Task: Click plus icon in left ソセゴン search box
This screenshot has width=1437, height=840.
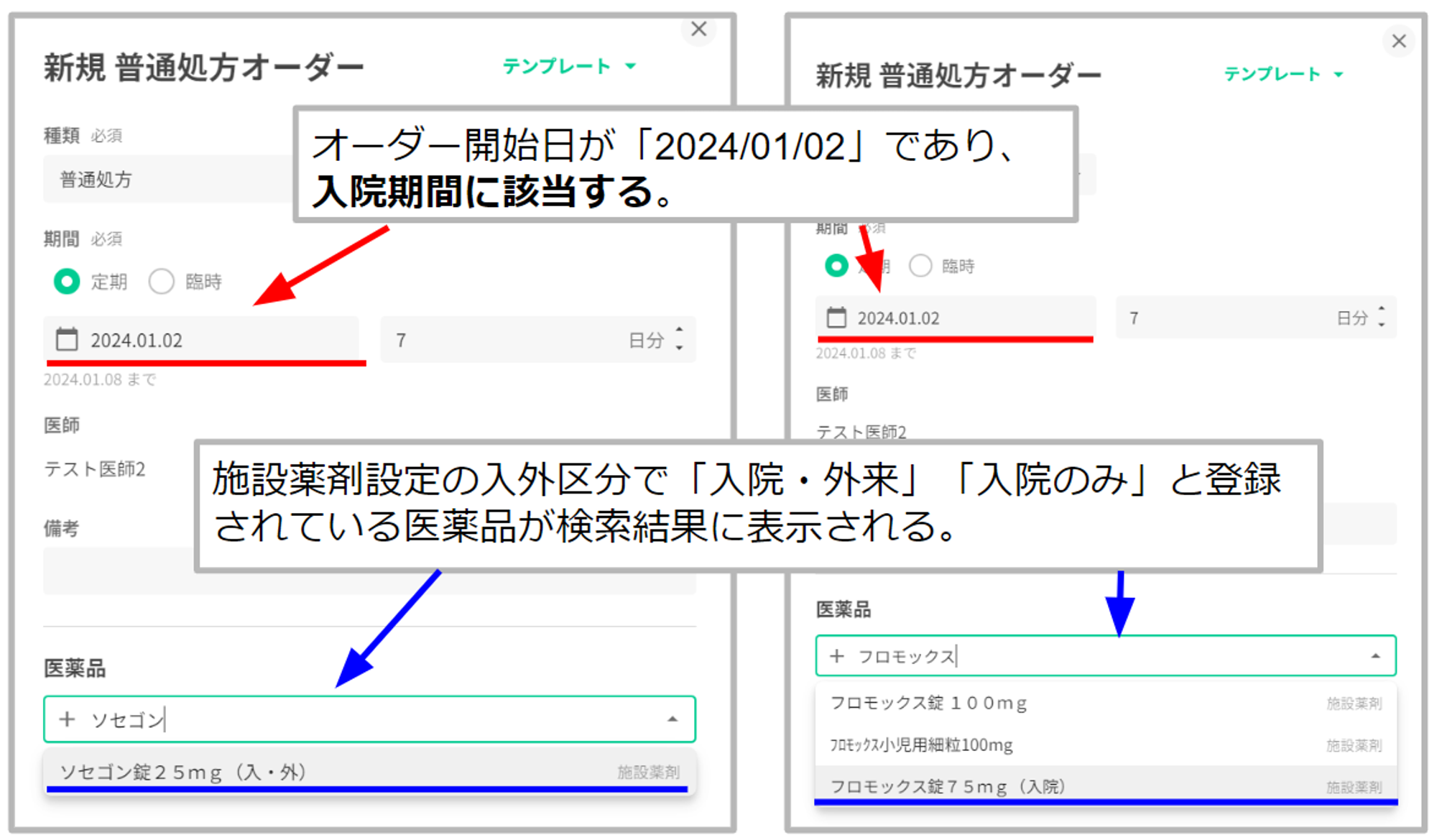Action: [67, 719]
